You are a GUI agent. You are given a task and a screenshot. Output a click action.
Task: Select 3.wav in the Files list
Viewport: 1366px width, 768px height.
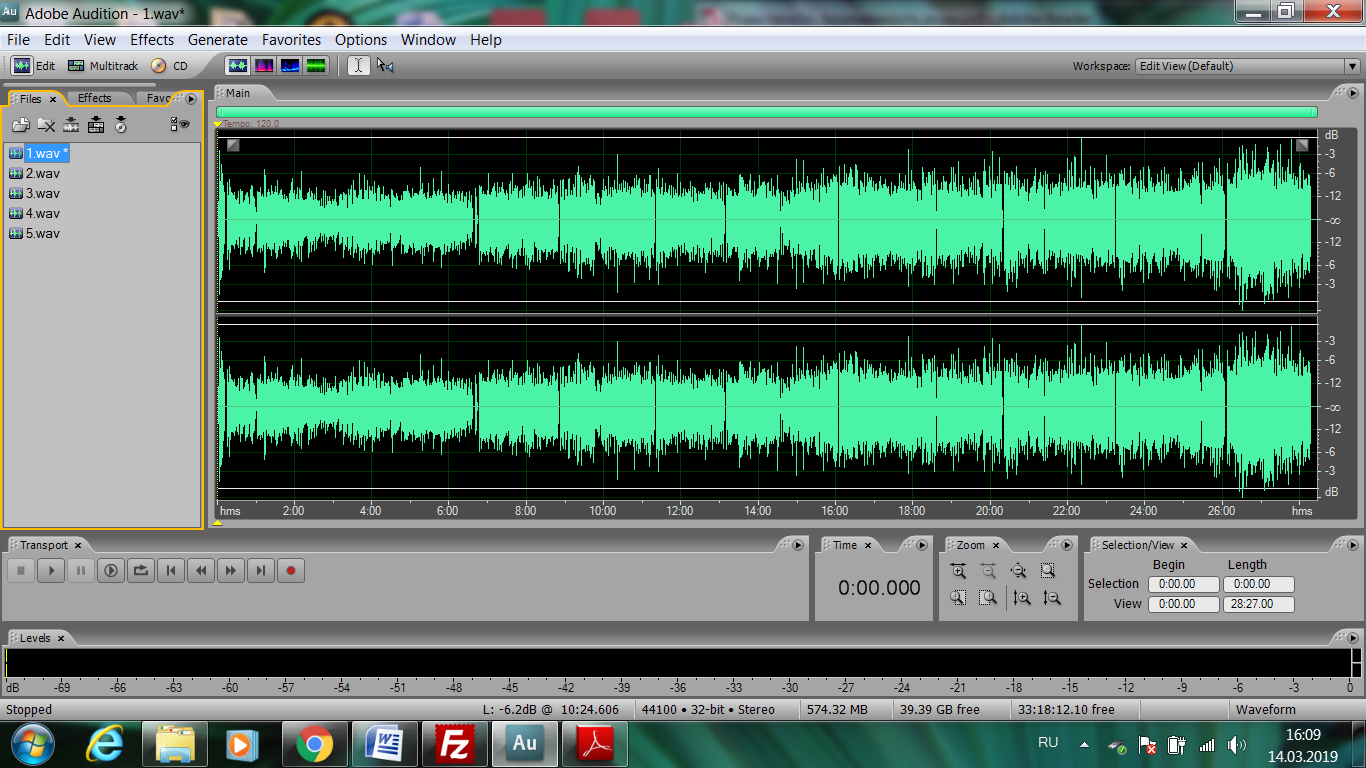(x=43, y=193)
